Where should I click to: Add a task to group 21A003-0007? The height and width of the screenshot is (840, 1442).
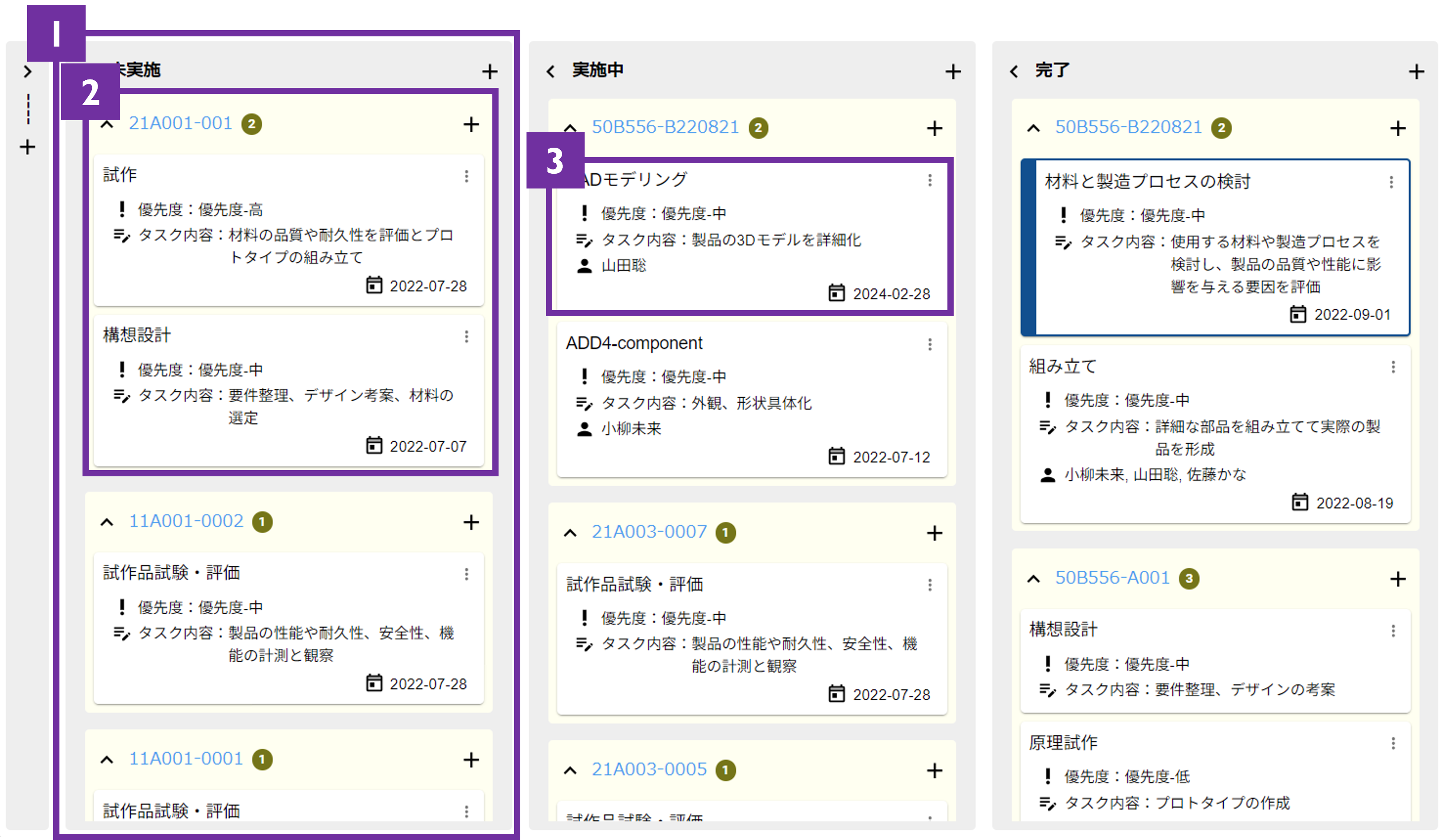(x=935, y=533)
